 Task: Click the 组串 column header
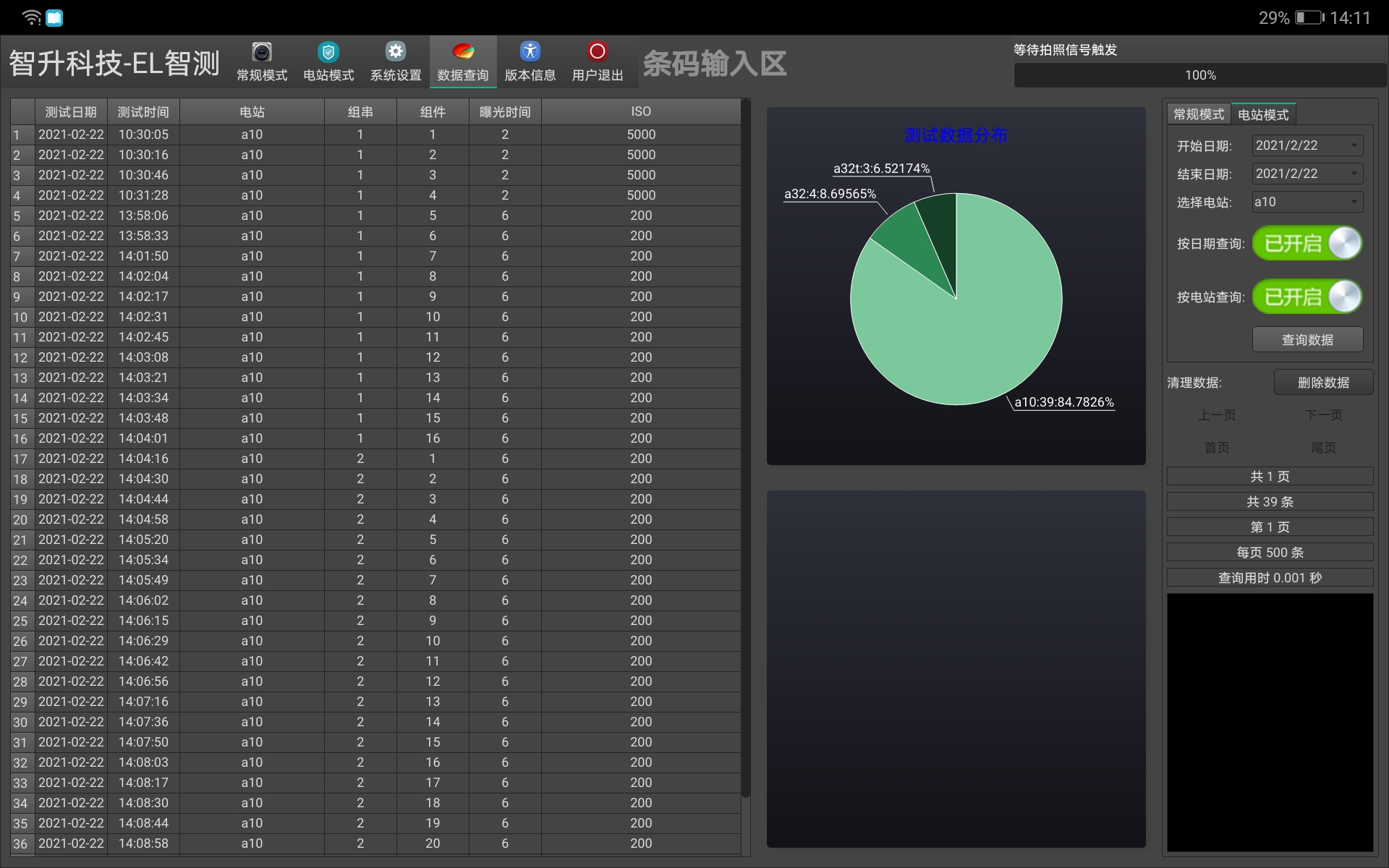coord(360,112)
